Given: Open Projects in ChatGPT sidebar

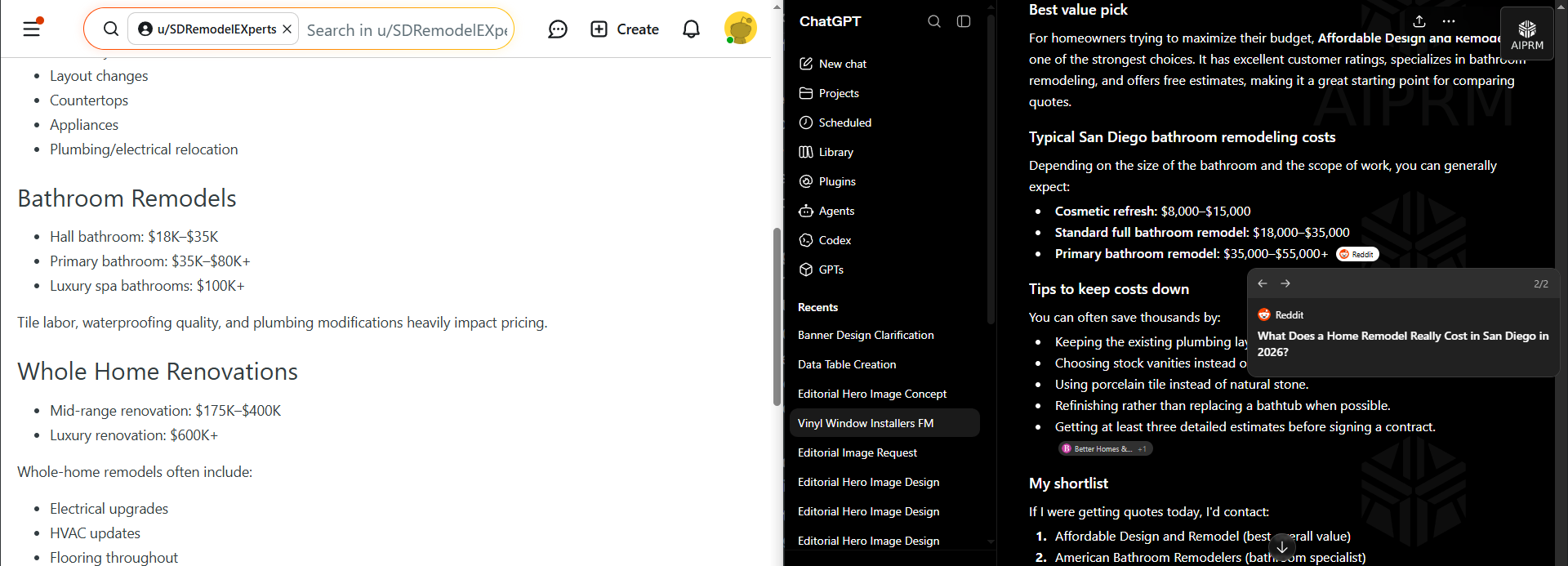Looking at the screenshot, I should click(885, 93).
